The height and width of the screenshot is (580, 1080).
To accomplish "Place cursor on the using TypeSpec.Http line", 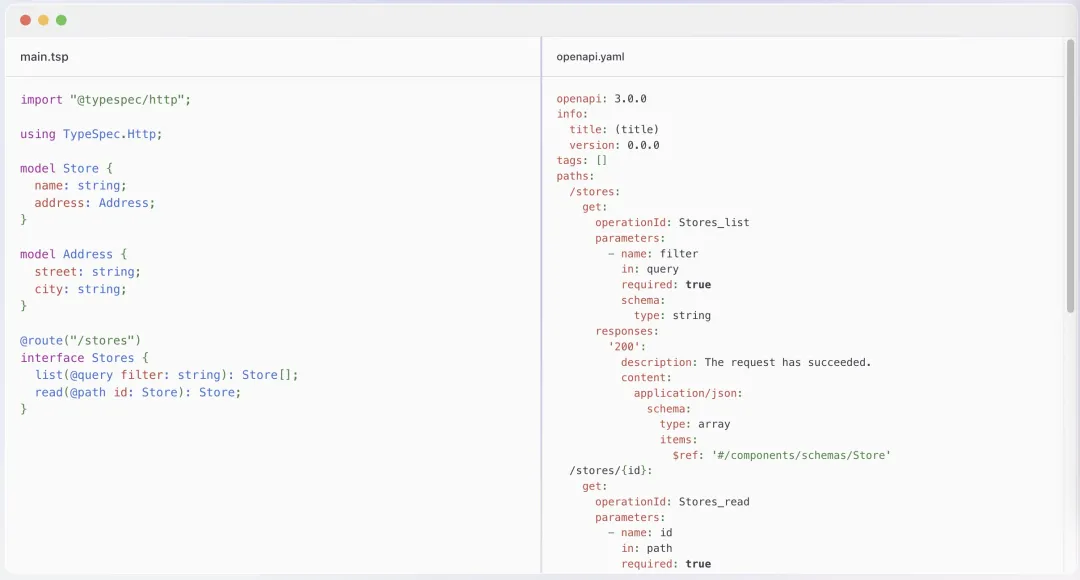I will (90, 134).
